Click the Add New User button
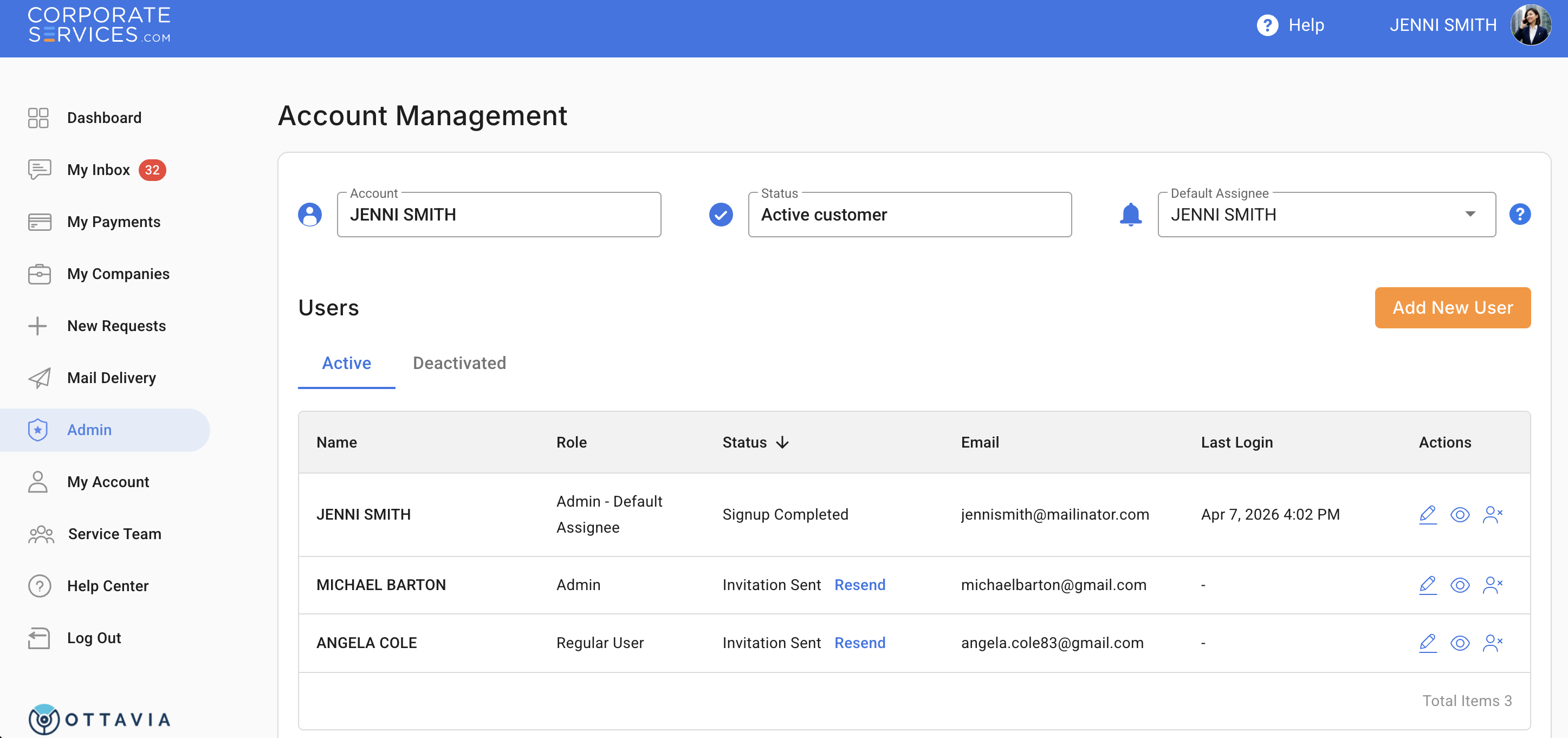 [x=1452, y=308]
